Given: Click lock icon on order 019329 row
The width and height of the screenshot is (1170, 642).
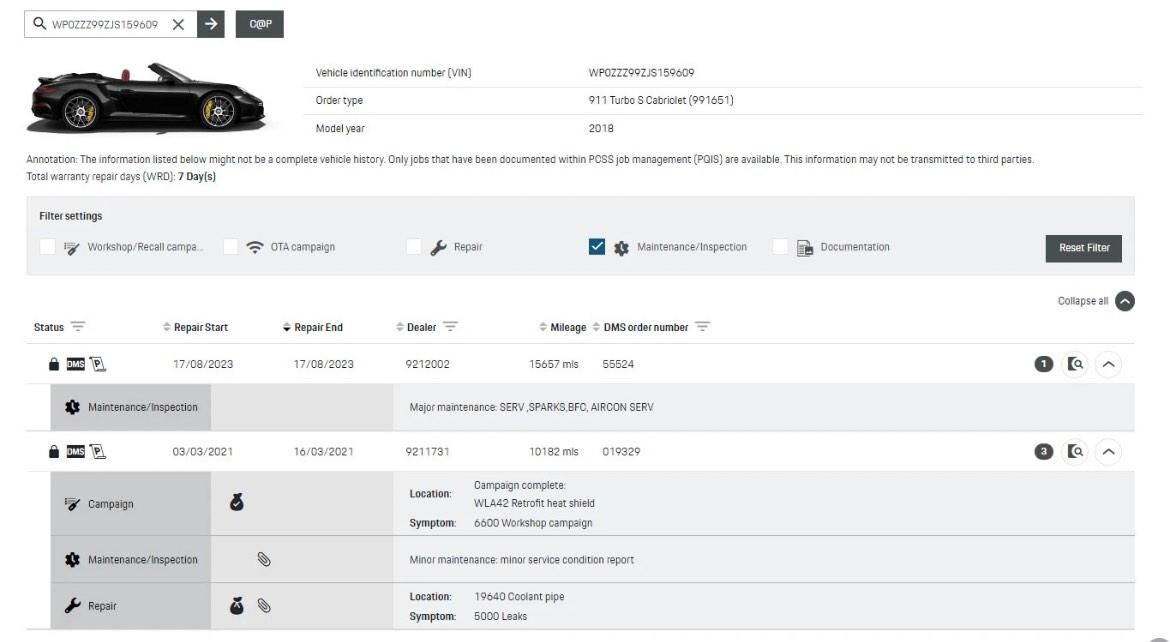Looking at the screenshot, I should pos(54,451).
